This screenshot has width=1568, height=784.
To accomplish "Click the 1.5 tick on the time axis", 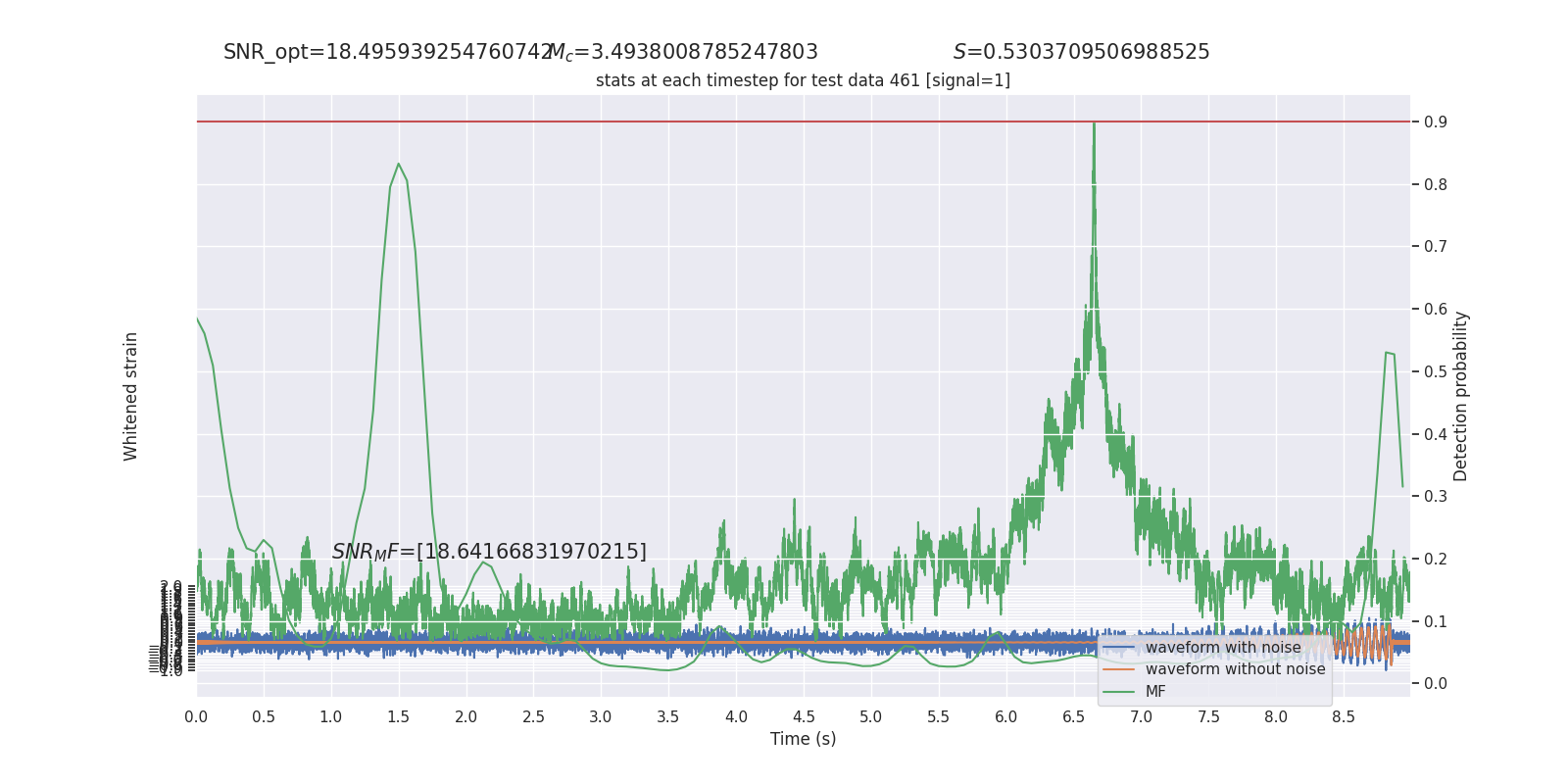I will click(x=398, y=716).
